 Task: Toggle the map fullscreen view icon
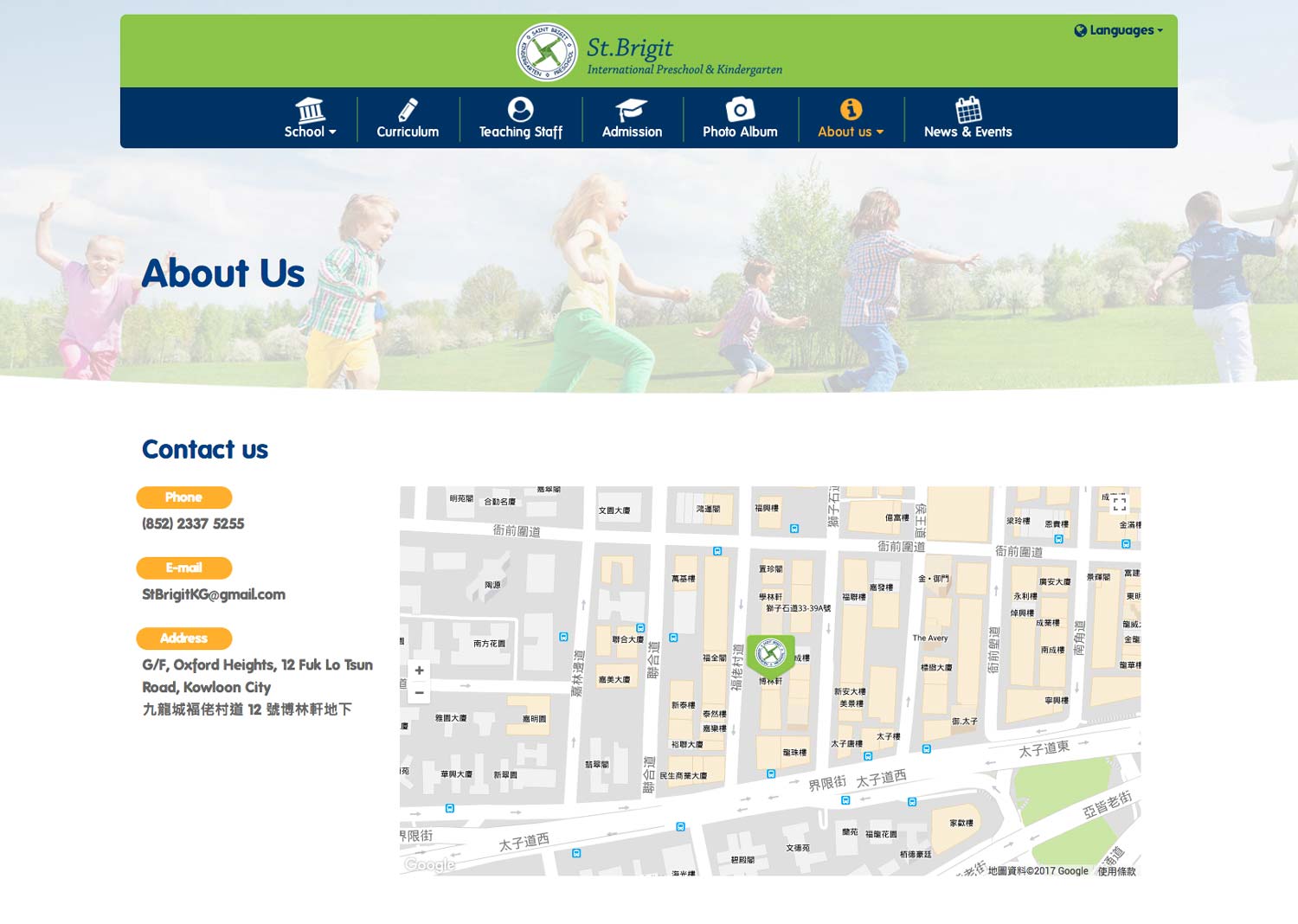[x=1120, y=504]
